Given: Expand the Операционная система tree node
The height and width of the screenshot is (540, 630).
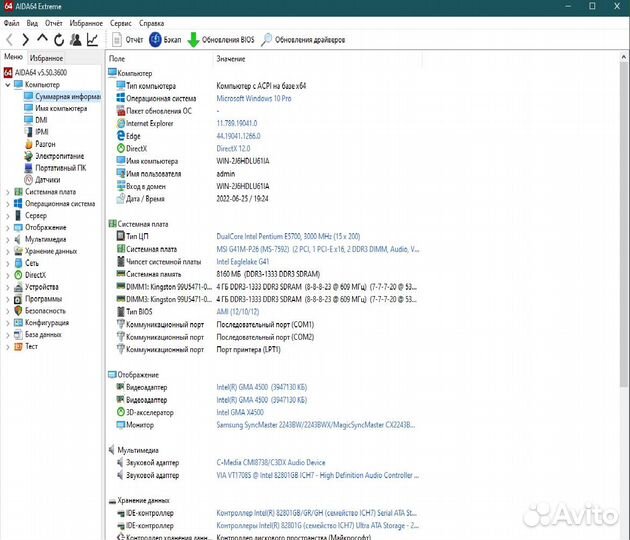Looking at the screenshot, I should click(8, 204).
